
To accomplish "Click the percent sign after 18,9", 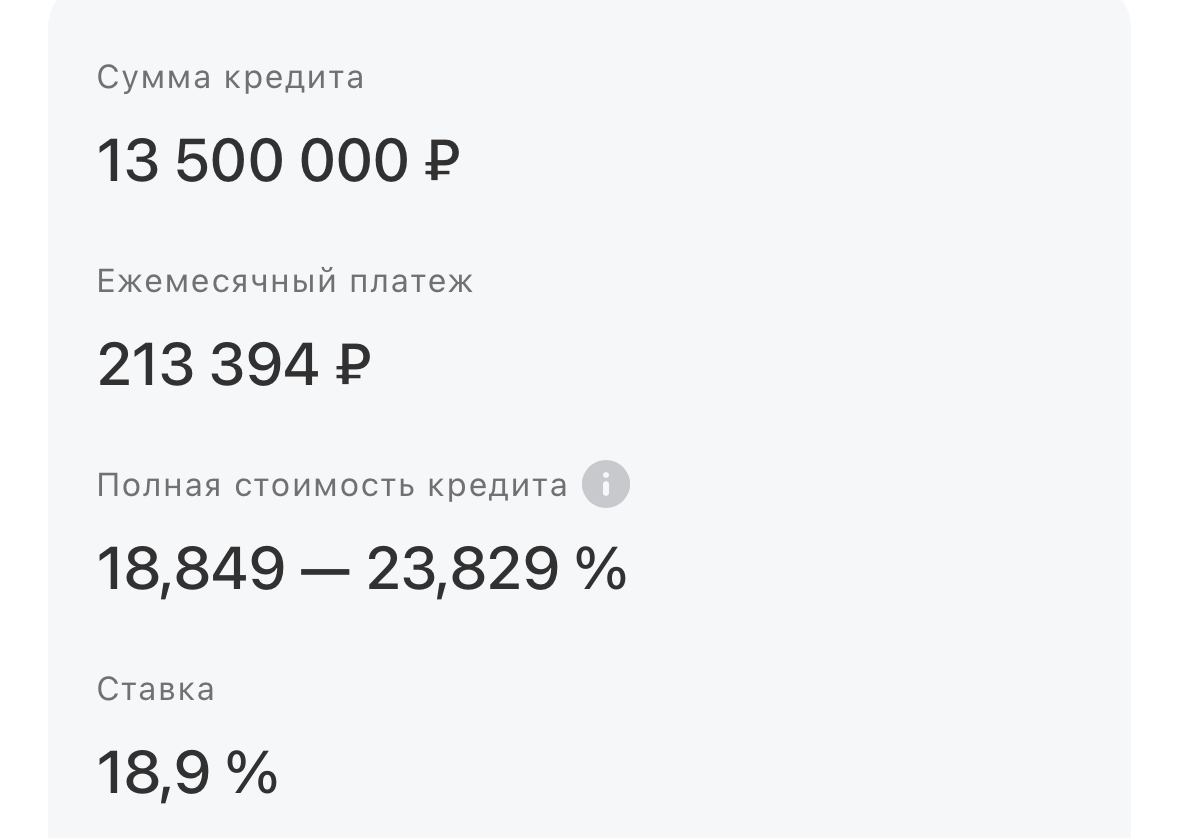I will (252, 772).
